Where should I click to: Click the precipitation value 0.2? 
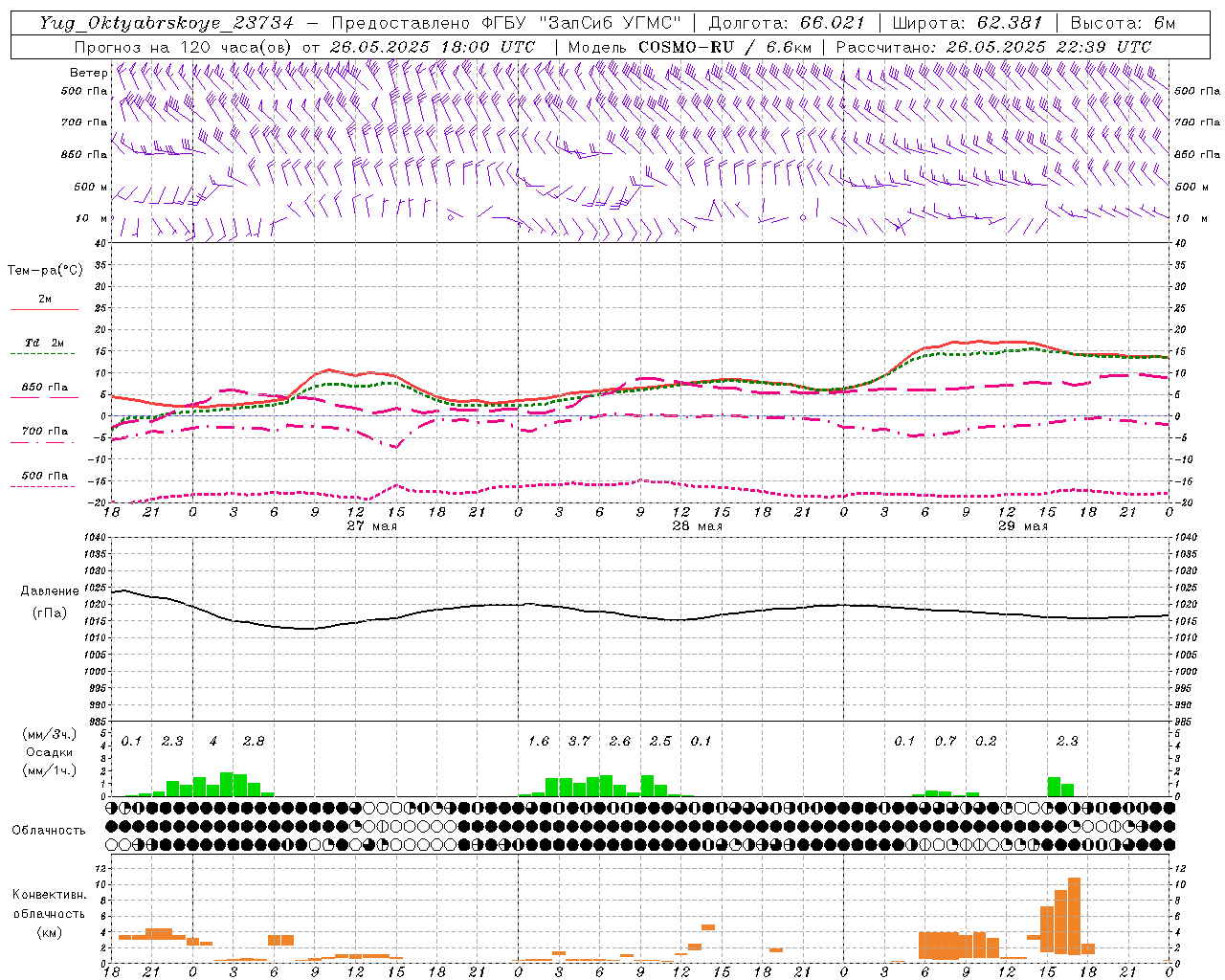coord(986,741)
